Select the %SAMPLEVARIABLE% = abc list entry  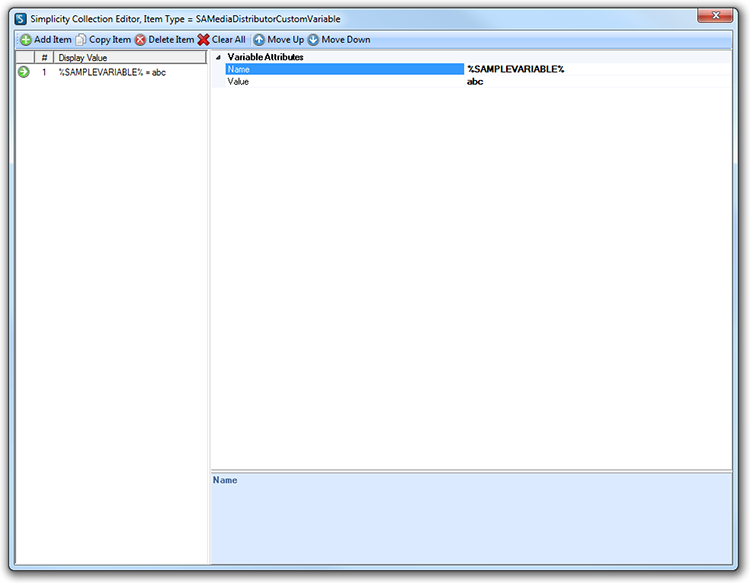pyautogui.click(x=112, y=72)
